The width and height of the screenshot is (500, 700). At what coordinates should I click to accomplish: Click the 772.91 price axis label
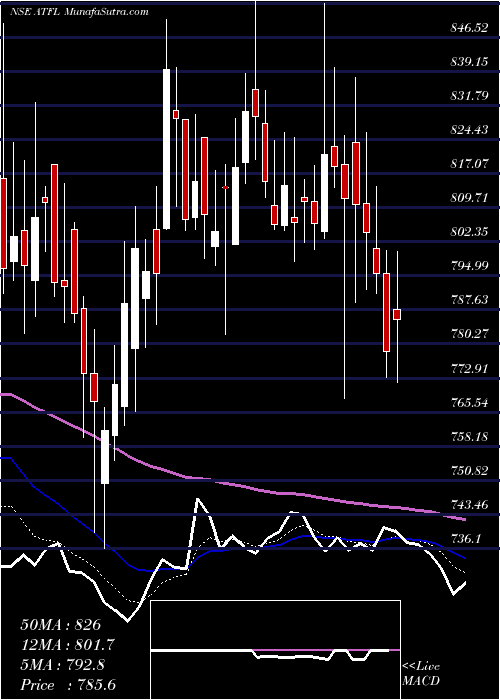point(469,369)
